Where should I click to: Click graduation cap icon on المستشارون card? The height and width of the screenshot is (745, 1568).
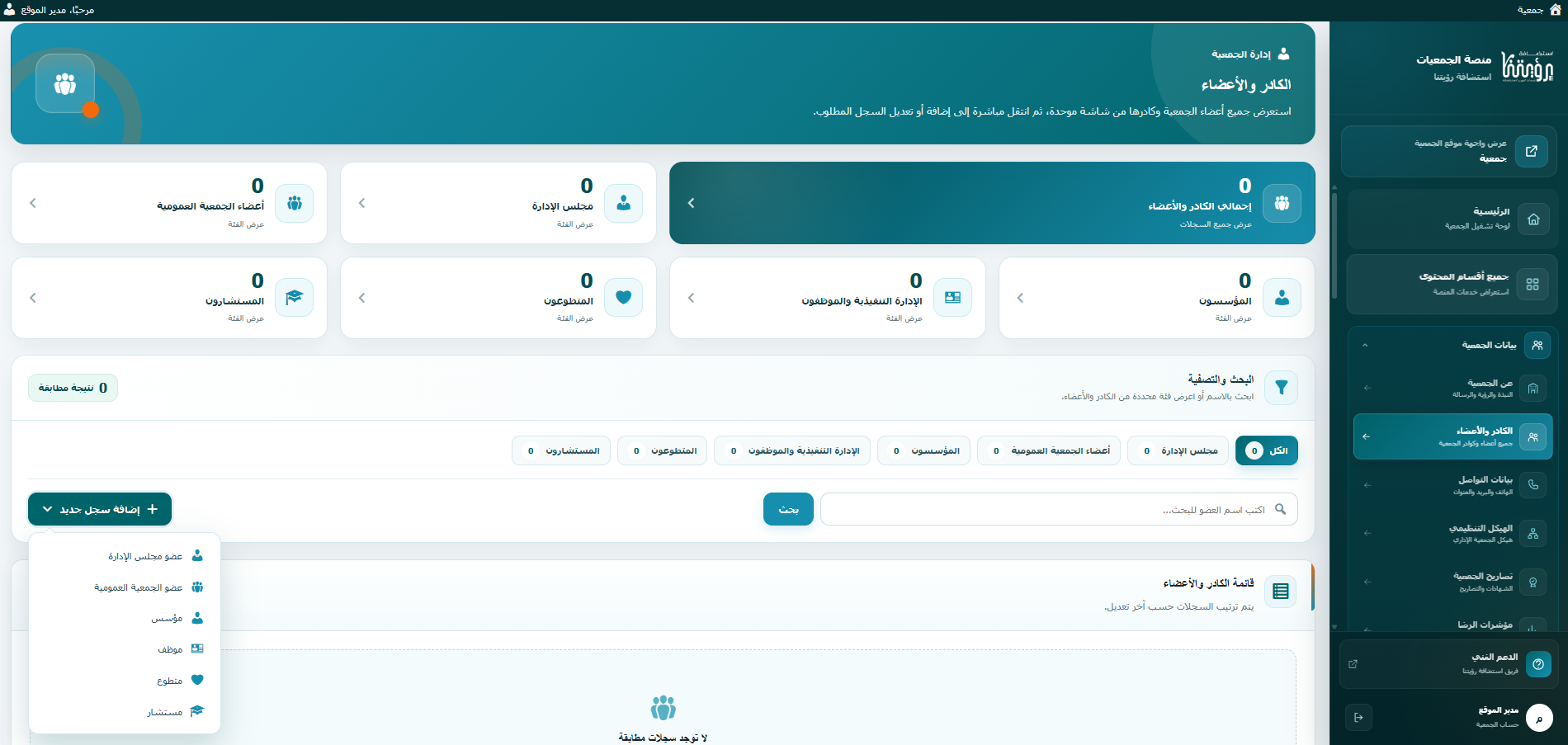coord(295,297)
